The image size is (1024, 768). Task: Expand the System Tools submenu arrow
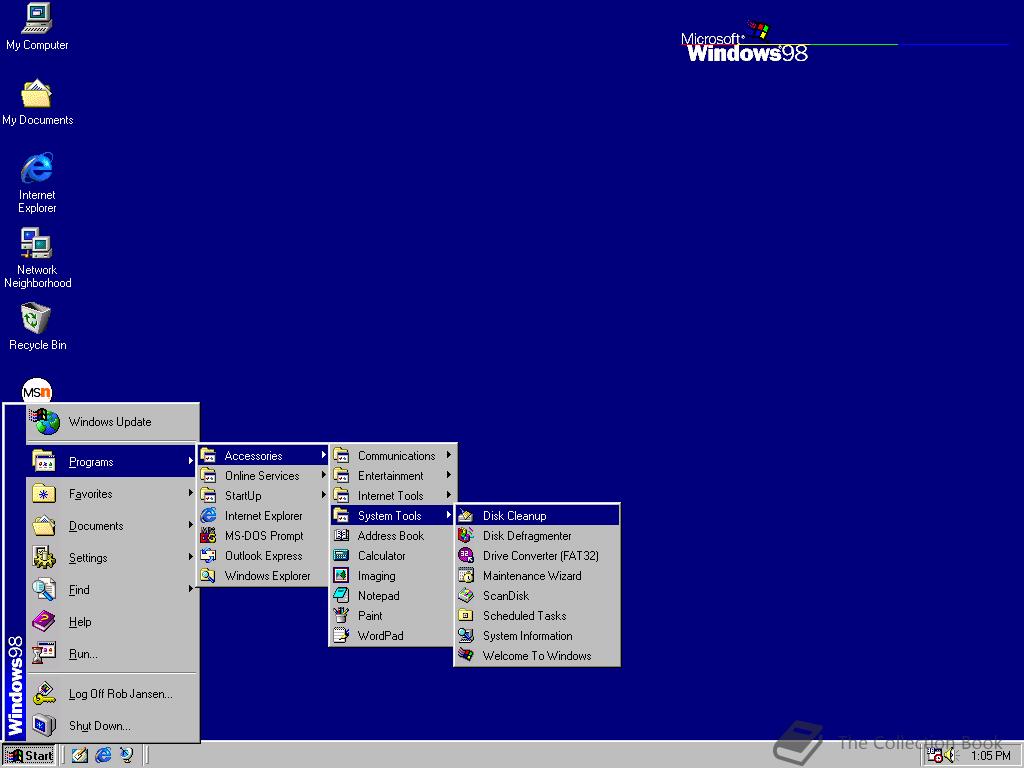(x=449, y=515)
